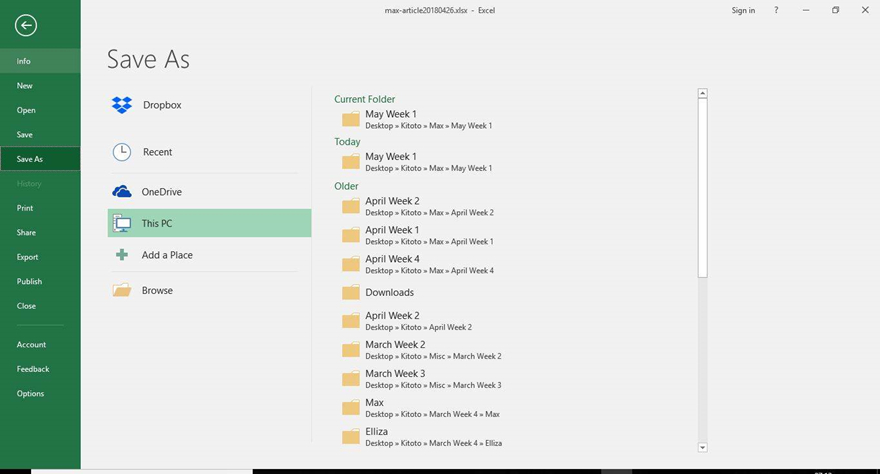The height and width of the screenshot is (474, 880).
Task: Open the Downloads folder
Action: (389, 293)
